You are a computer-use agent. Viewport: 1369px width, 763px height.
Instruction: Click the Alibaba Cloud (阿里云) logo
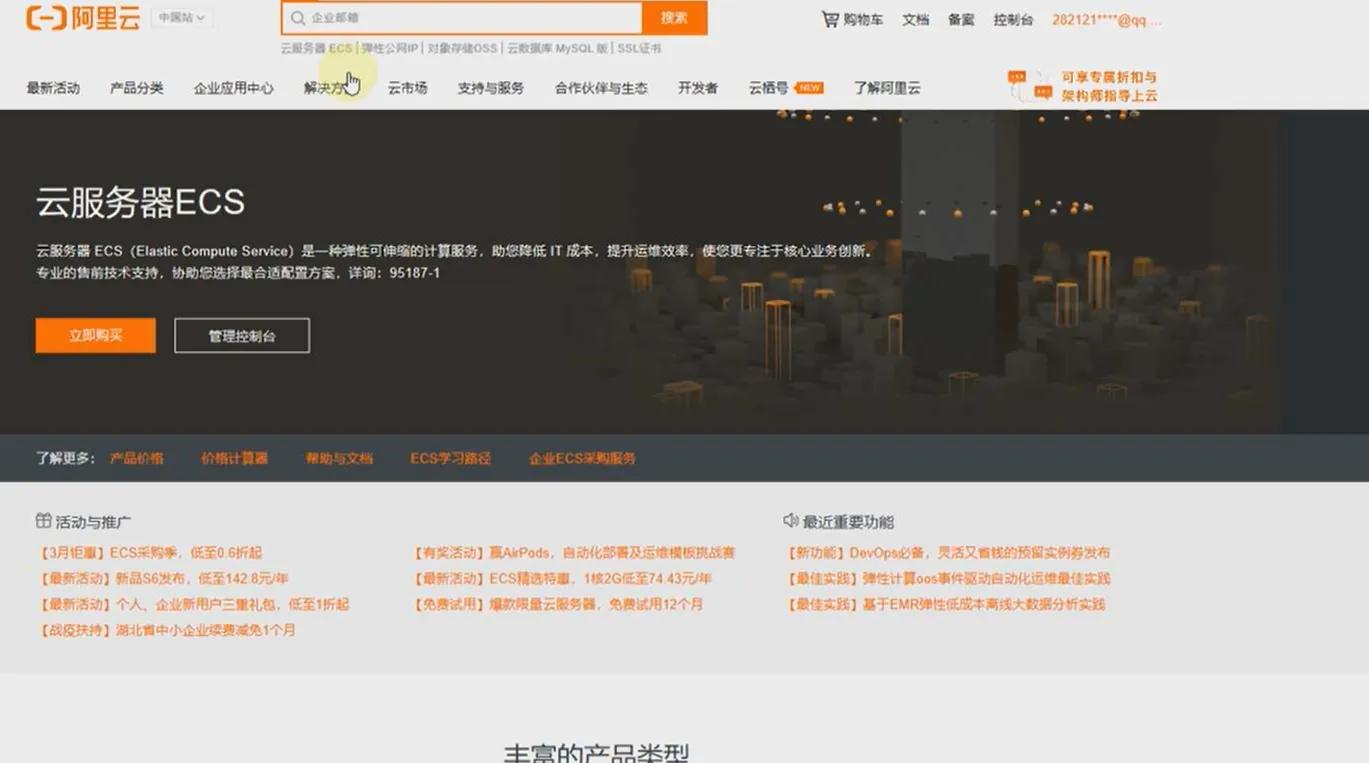coord(83,17)
